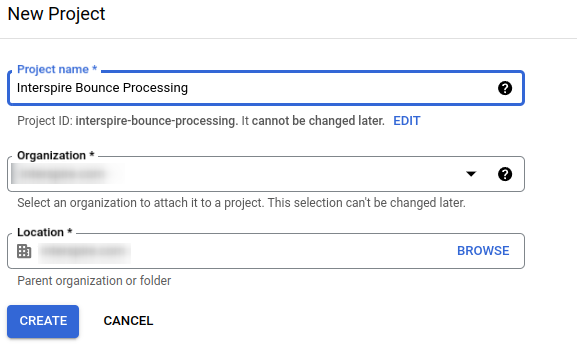Click the New Project heading
This screenshot has width=577, height=363.
point(56,14)
